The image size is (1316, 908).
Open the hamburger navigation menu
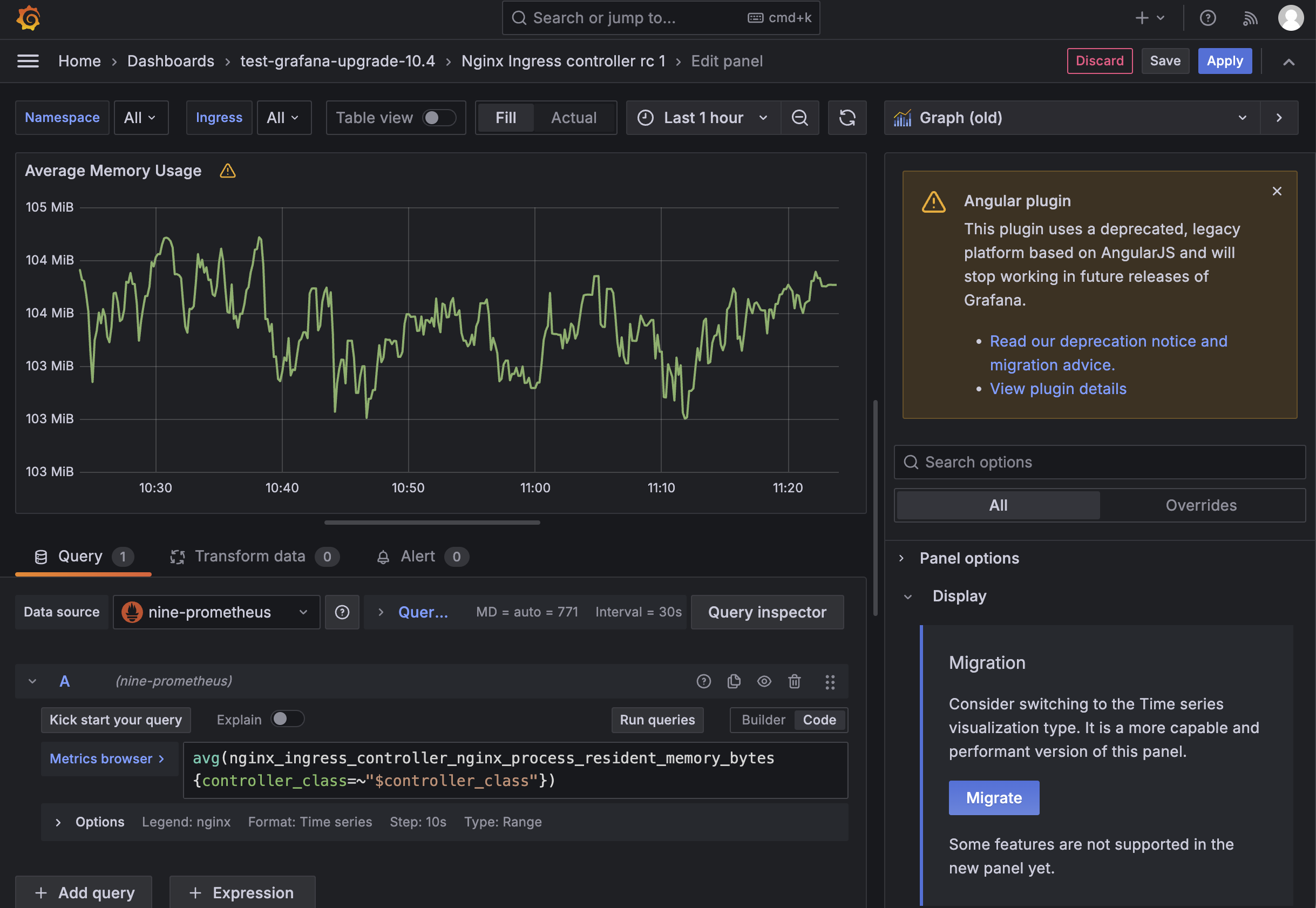(28, 61)
